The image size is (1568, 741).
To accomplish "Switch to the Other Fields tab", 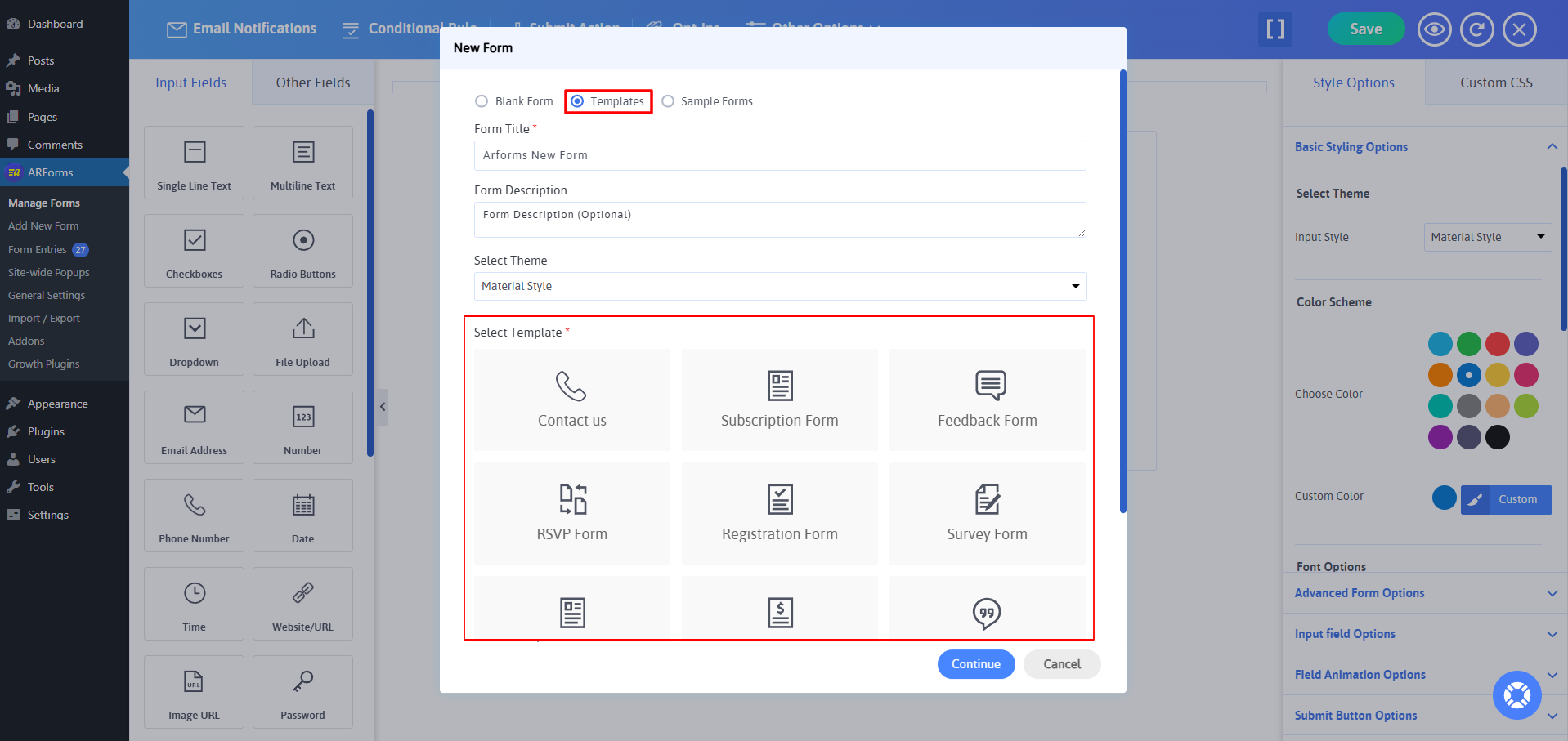I will [x=312, y=83].
